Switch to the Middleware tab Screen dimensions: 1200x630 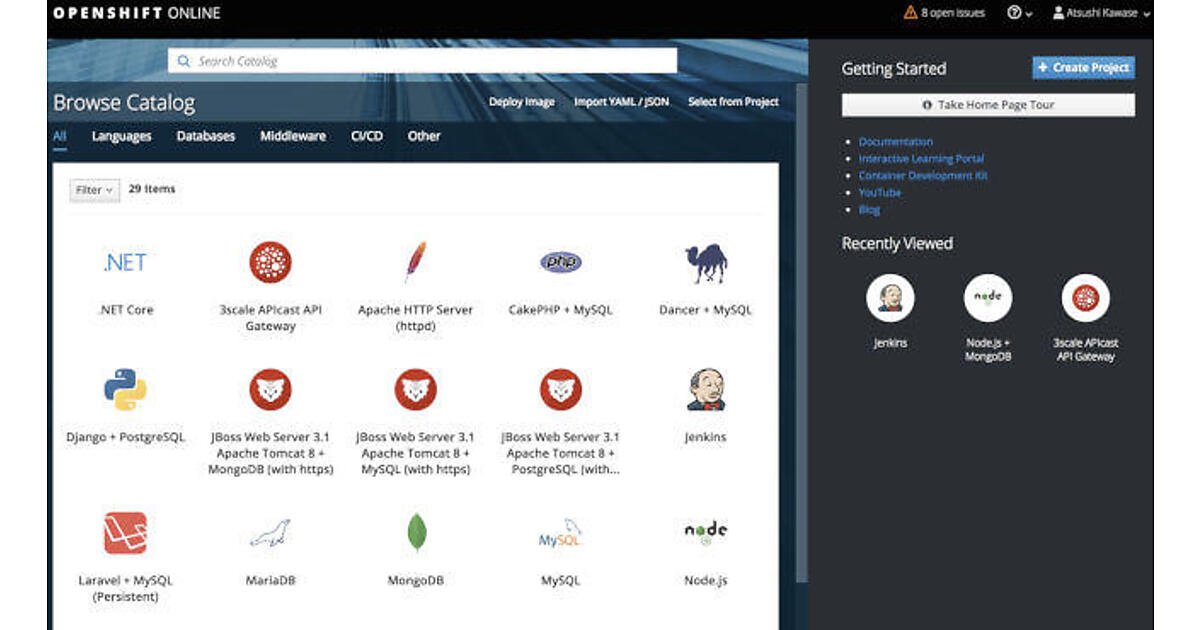click(x=293, y=136)
